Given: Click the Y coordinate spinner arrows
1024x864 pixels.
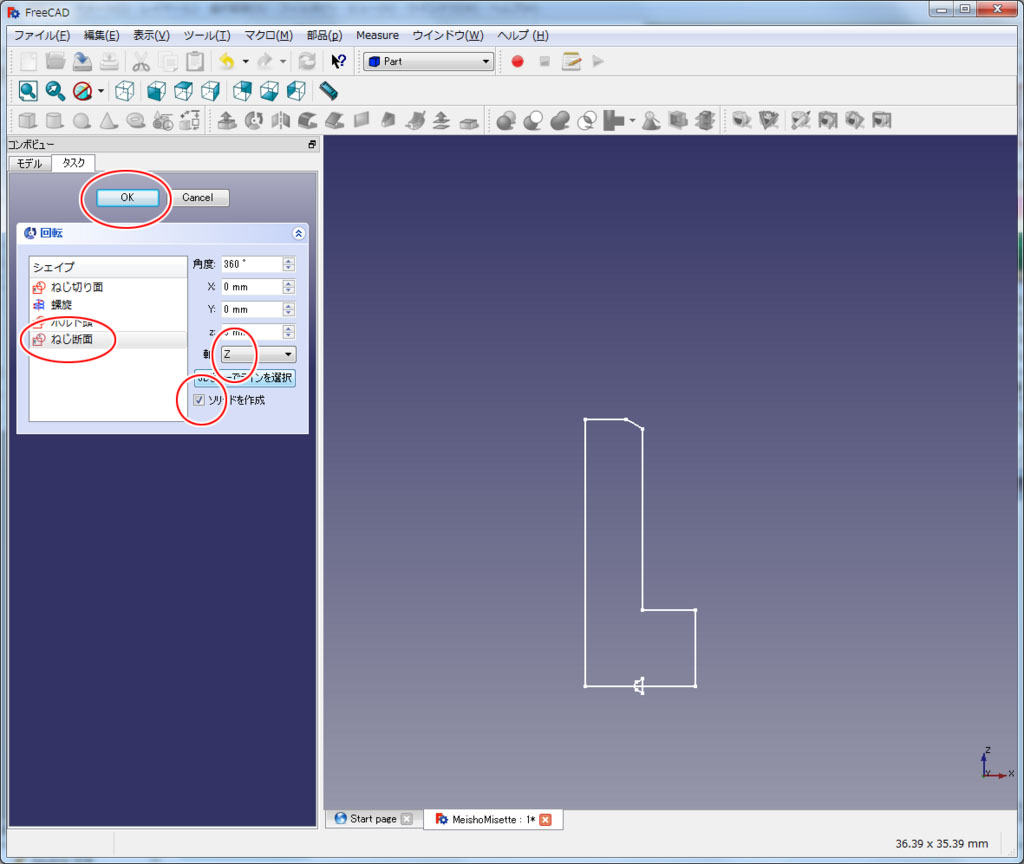Looking at the screenshot, I should [x=289, y=309].
